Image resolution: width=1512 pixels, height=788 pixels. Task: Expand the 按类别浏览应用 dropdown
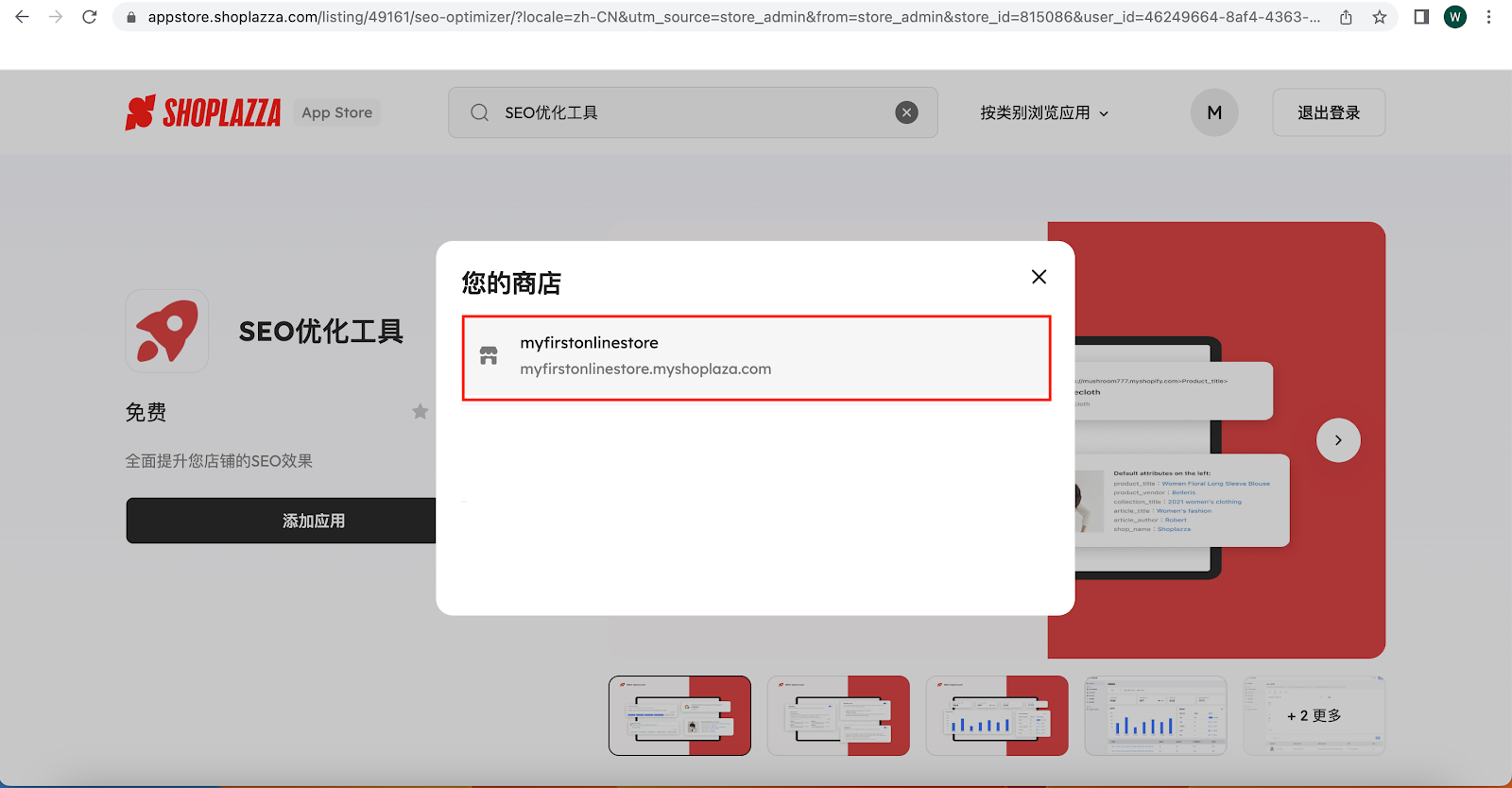[x=1044, y=112]
